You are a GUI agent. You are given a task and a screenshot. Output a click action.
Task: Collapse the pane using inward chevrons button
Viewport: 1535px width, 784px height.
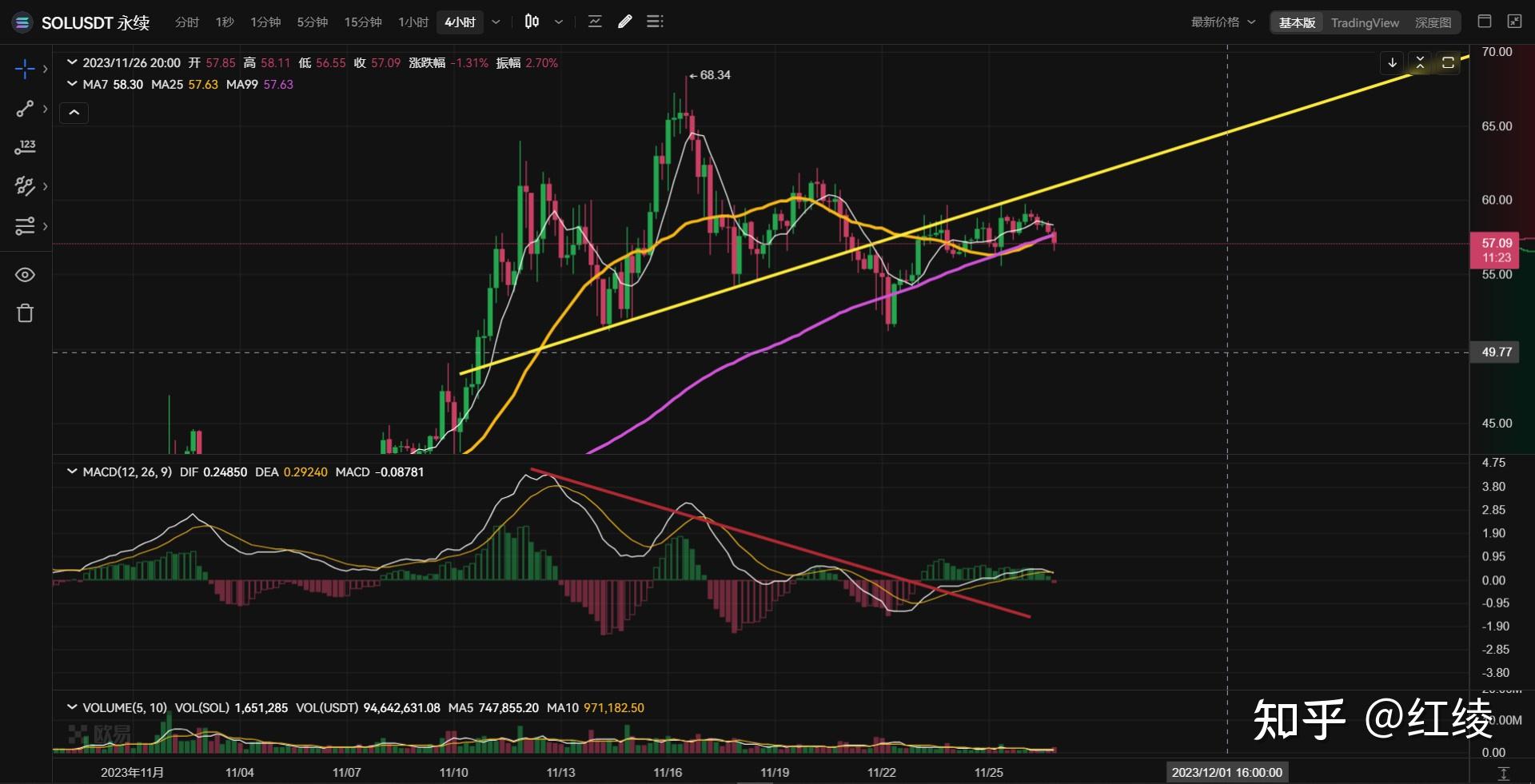[1420, 62]
